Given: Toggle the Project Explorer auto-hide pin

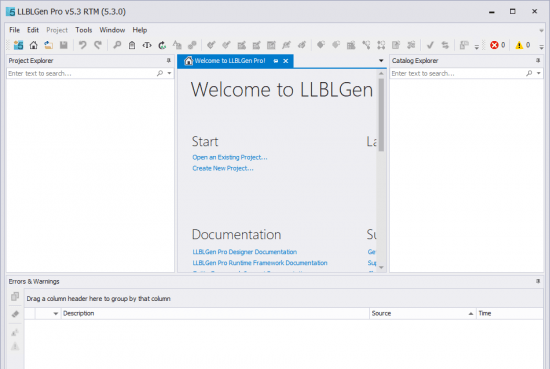Looking at the screenshot, I should pyautogui.click(x=169, y=61).
